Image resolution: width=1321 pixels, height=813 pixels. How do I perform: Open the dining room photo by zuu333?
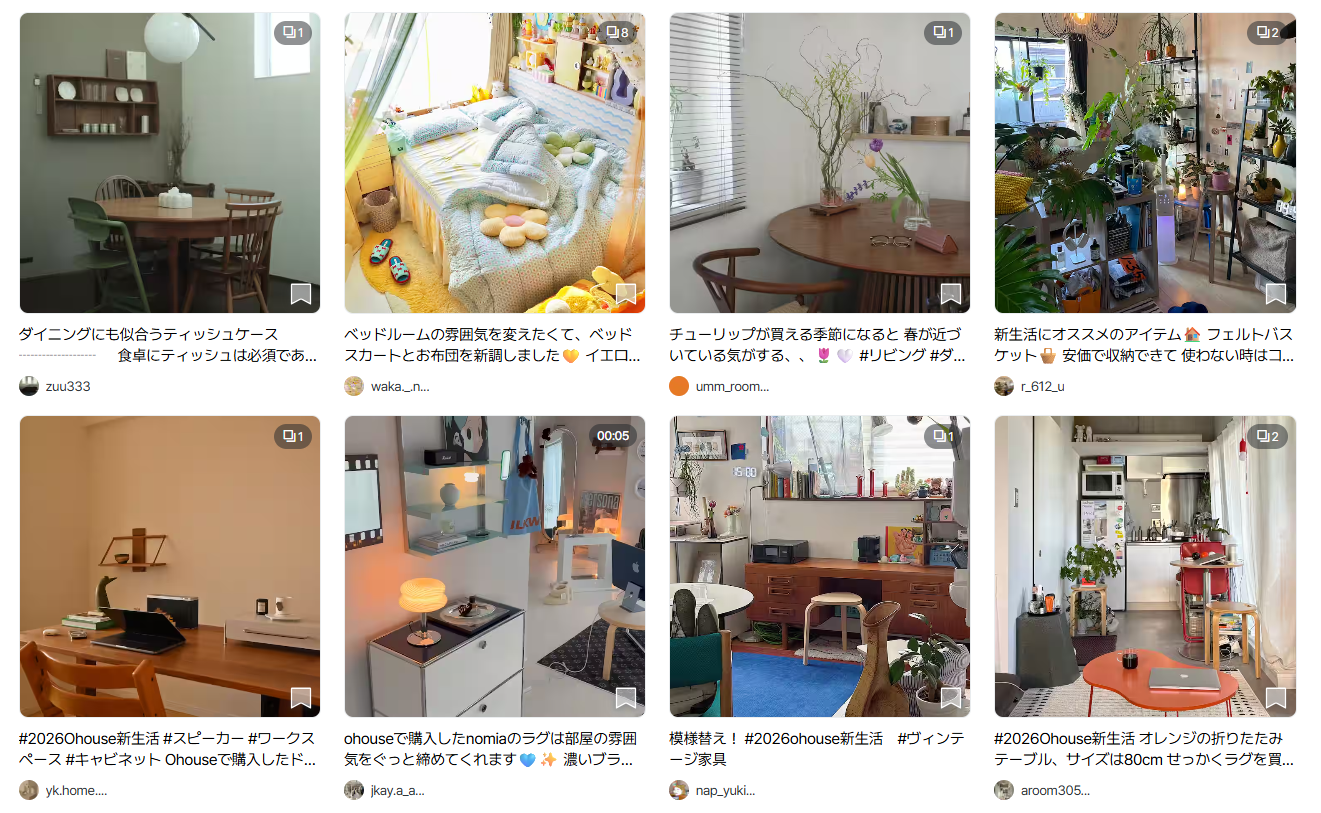tap(170, 163)
